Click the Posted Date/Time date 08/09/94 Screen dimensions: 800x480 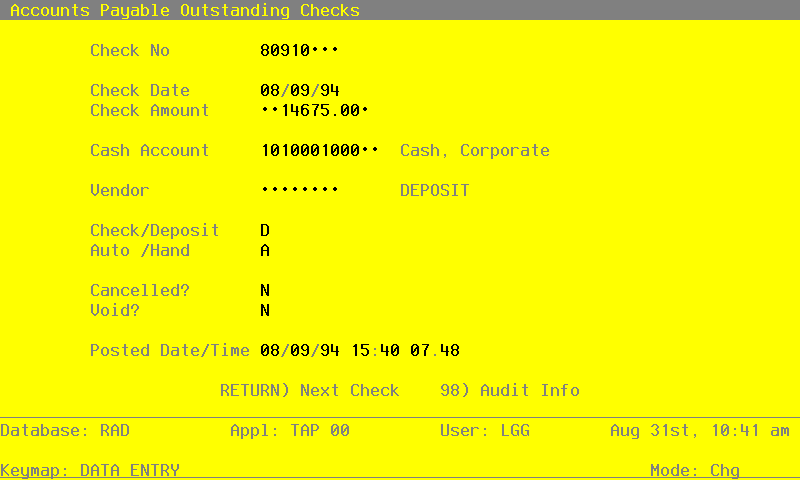(x=299, y=350)
